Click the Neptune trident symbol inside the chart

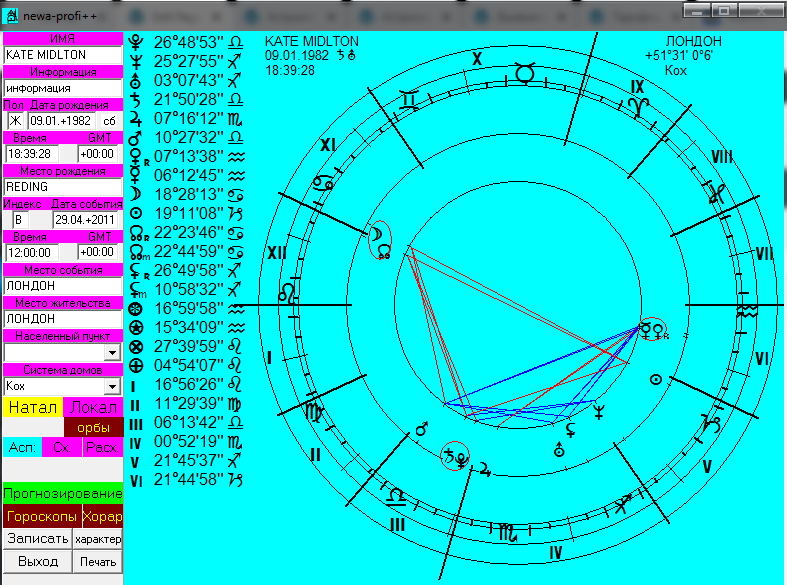click(599, 410)
